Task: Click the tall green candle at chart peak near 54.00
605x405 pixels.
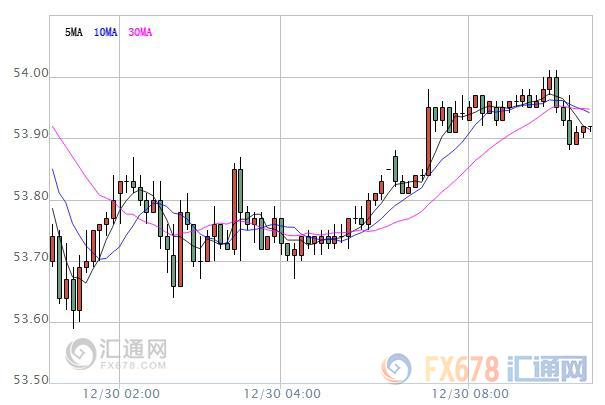Action: [x=556, y=91]
